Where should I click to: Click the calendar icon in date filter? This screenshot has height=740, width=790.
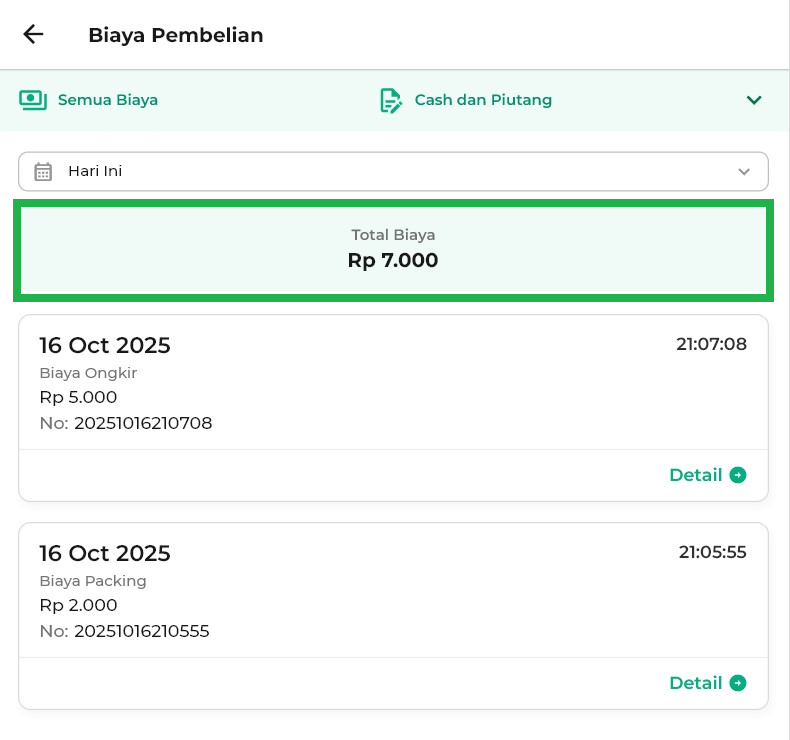(x=43, y=171)
